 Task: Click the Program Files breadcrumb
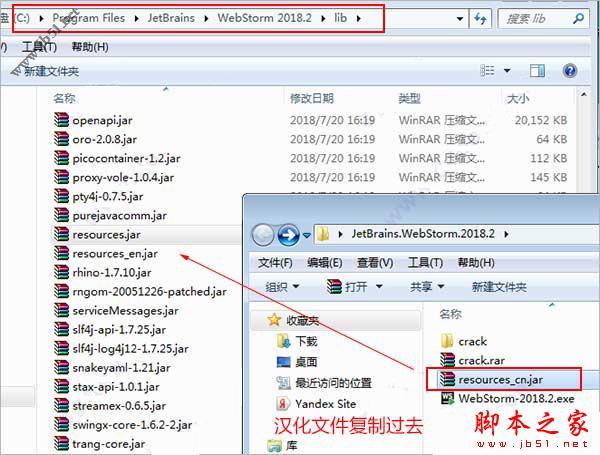(x=89, y=18)
